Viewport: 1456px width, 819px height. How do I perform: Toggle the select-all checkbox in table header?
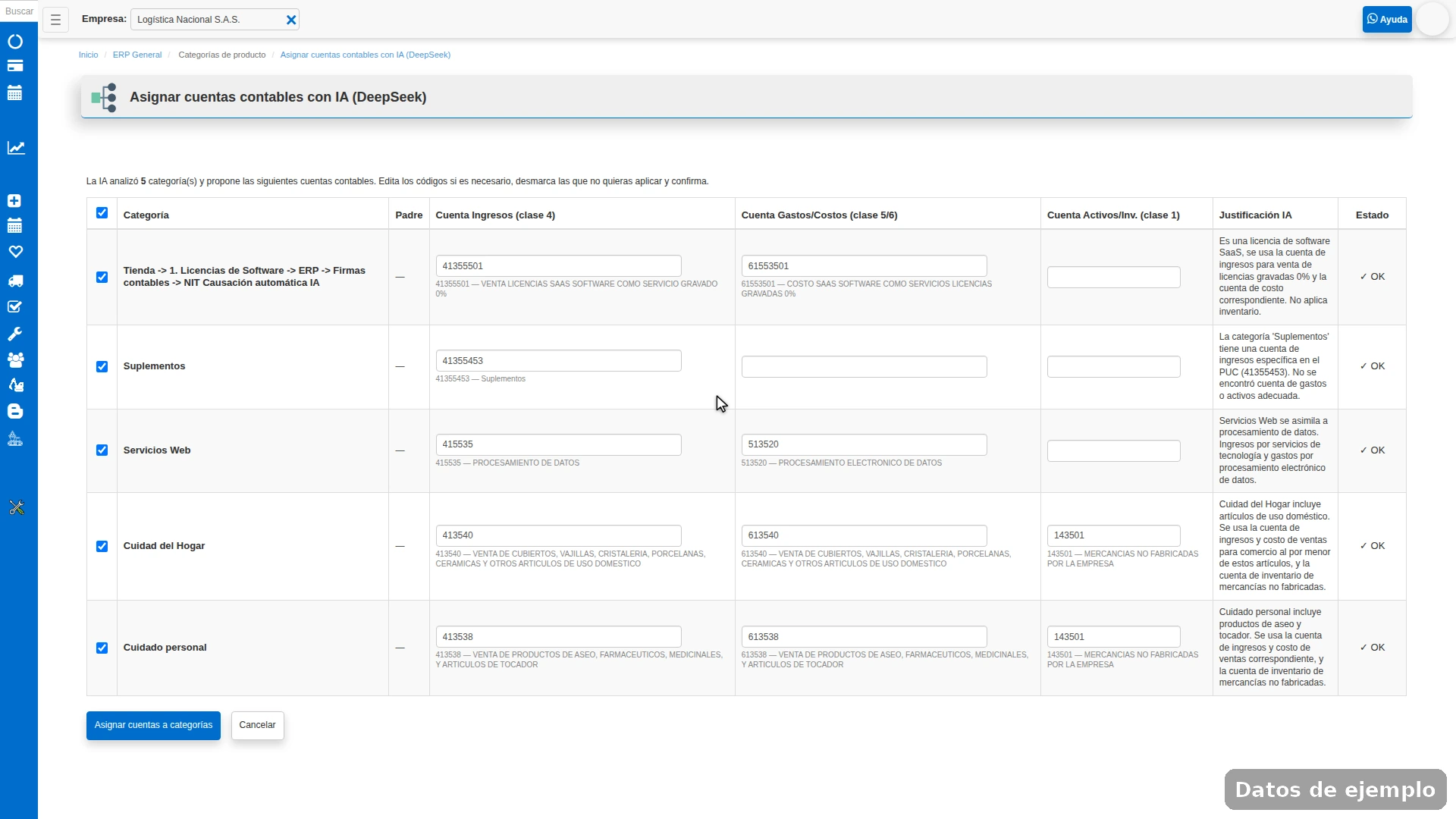(x=102, y=213)
